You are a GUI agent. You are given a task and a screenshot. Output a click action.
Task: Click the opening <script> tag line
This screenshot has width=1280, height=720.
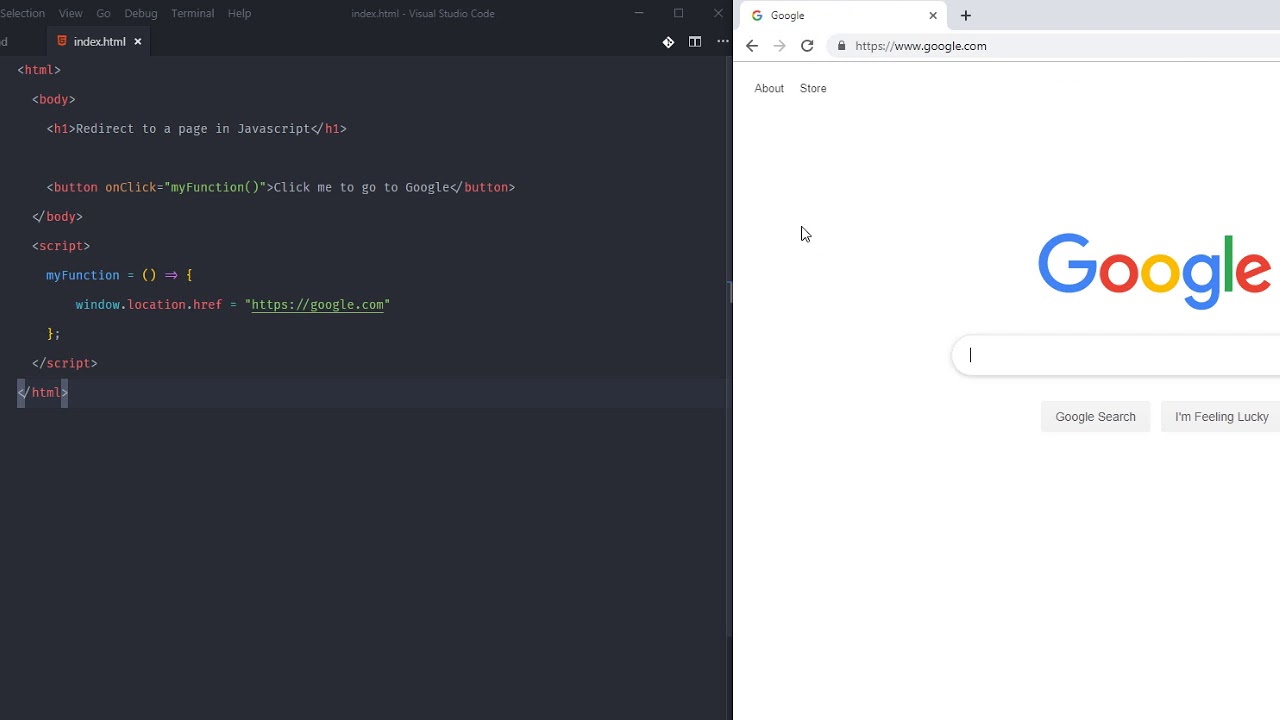tap(61, 246)
